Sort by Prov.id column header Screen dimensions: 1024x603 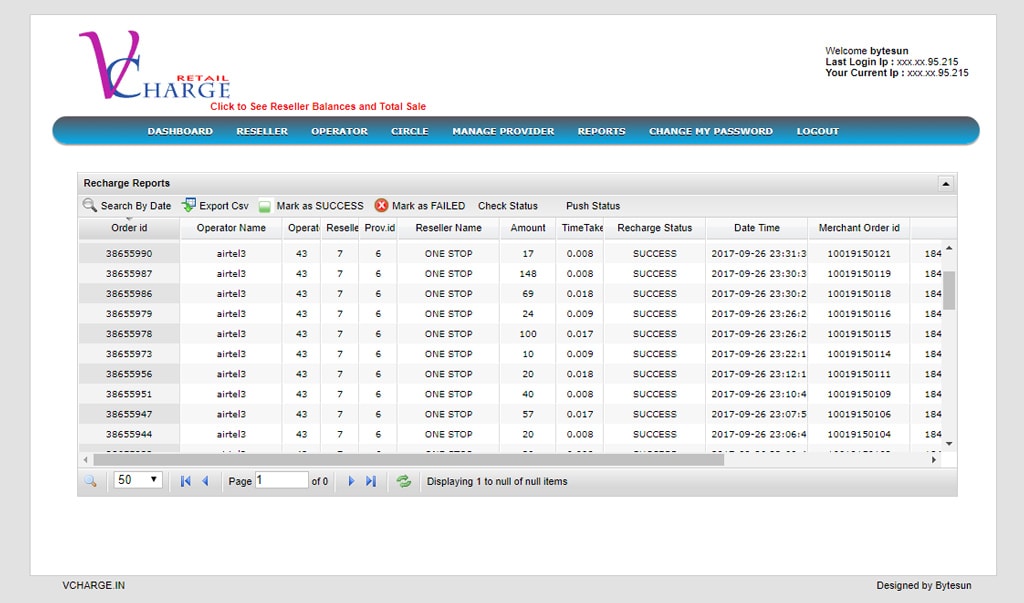(379, 228)
